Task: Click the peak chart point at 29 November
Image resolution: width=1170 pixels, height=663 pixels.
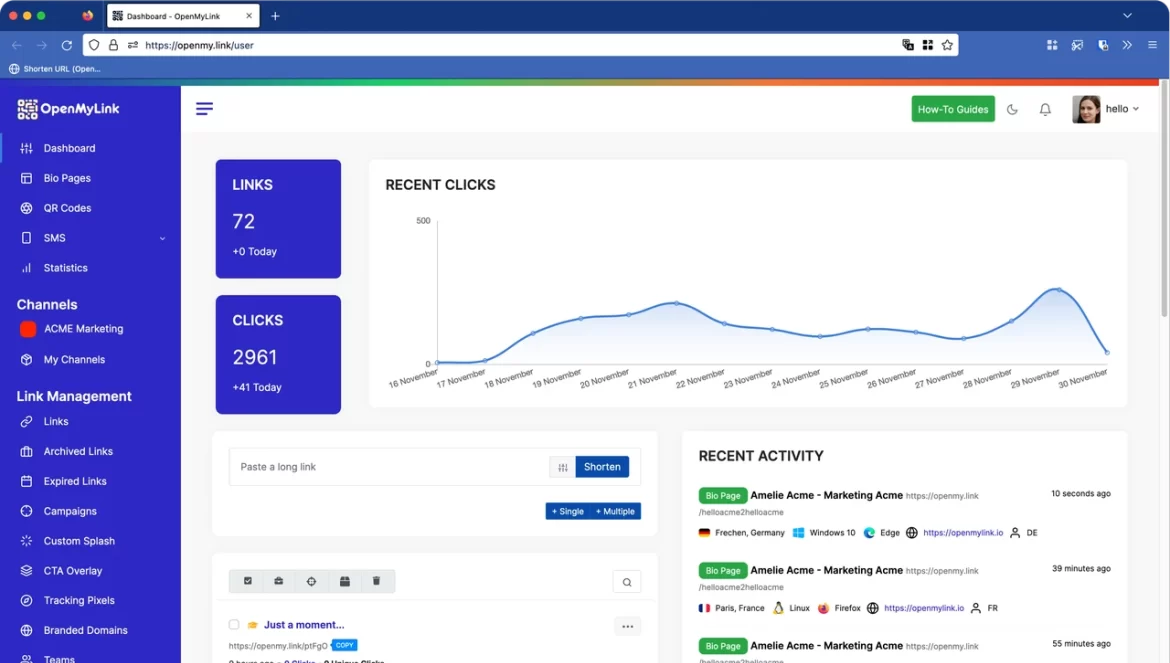Action: click(1059, 289)
